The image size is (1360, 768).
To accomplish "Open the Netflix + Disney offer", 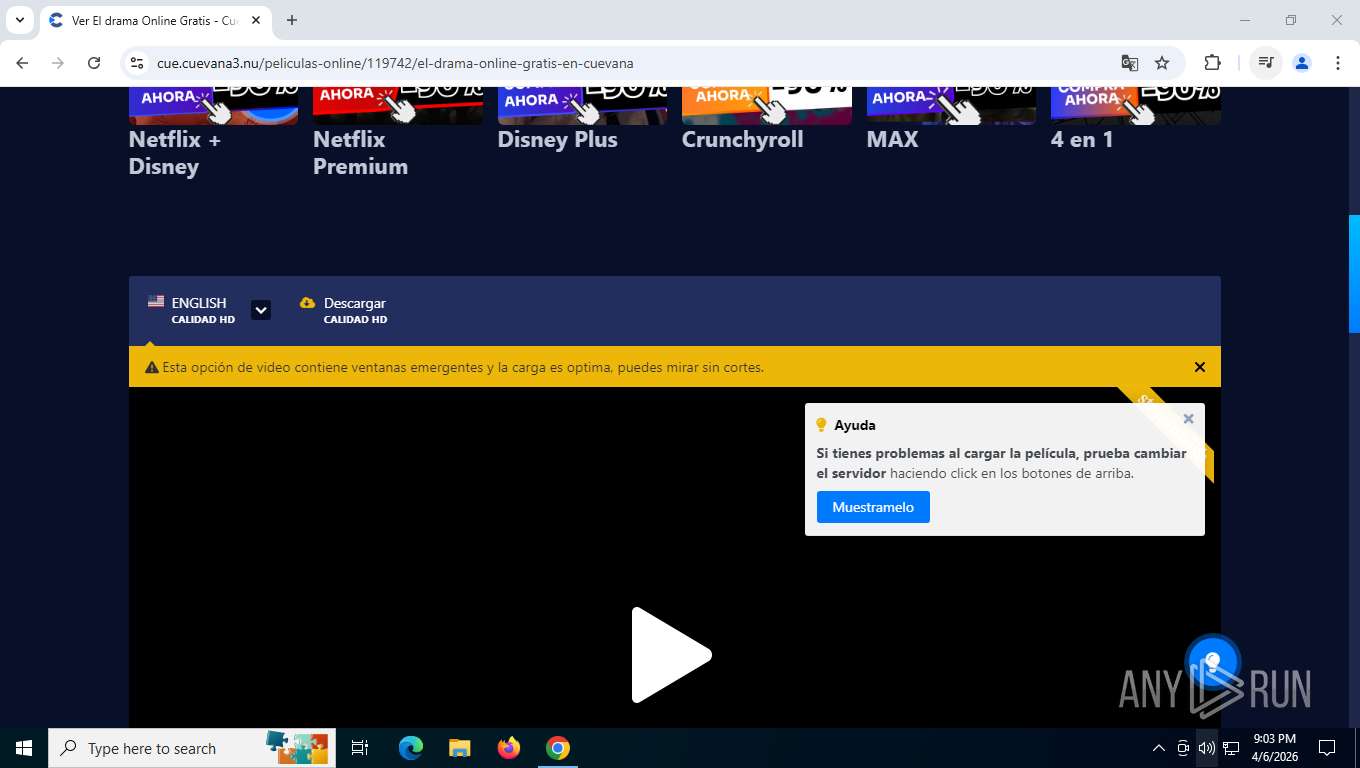I will click(175, 153).
